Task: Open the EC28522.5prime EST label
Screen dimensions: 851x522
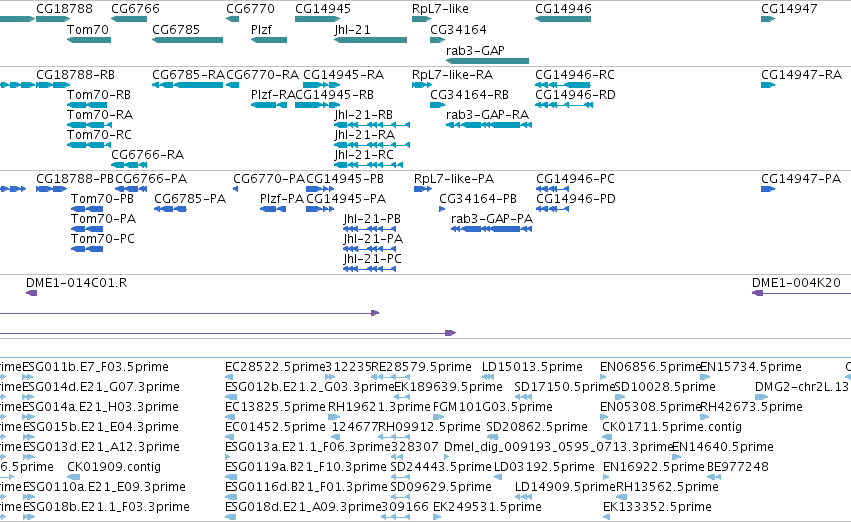Action: click(275, 367)
